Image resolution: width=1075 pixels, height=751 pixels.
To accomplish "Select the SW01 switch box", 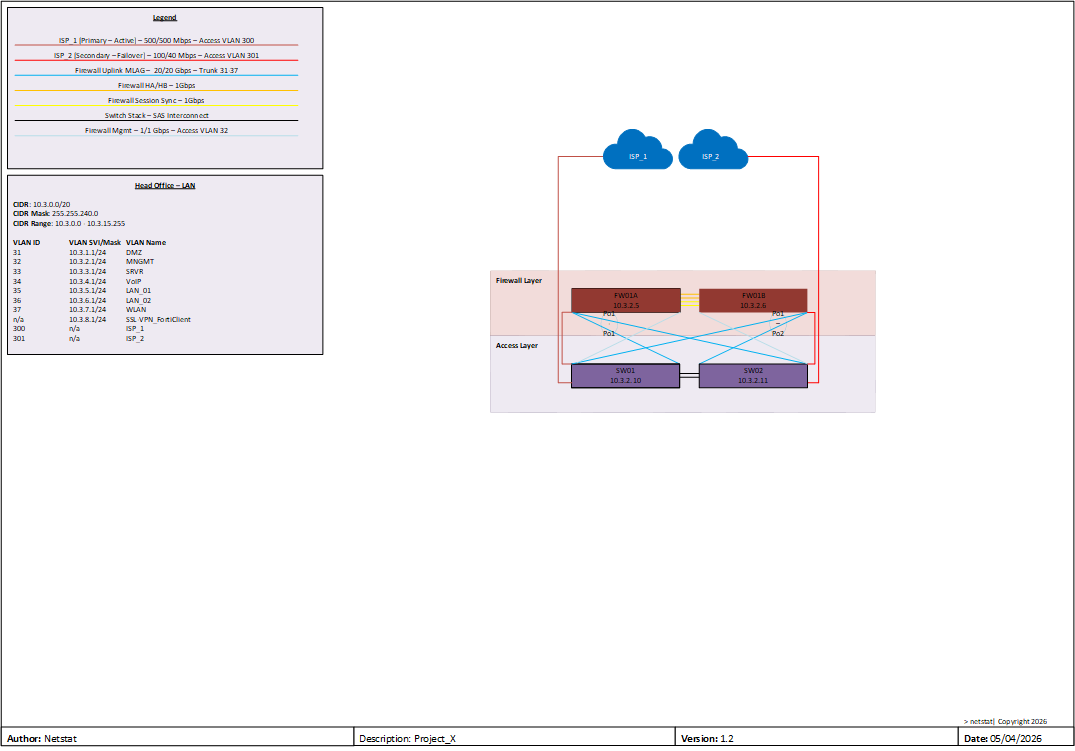I will point(625,376).
